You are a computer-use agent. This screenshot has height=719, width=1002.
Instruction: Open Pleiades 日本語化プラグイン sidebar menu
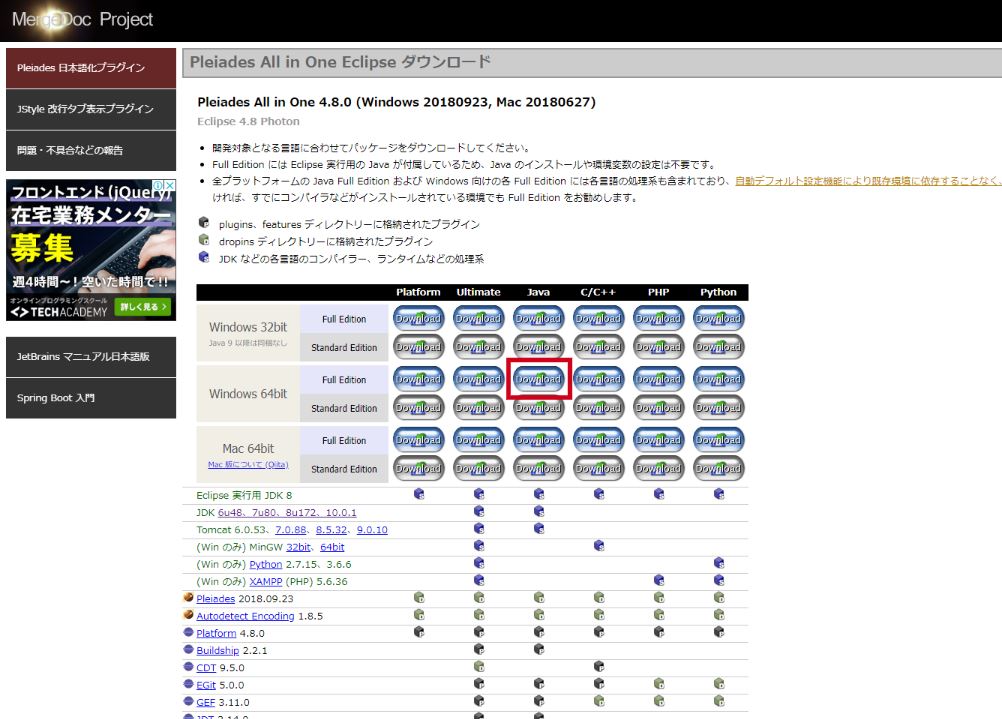point(91,68)
